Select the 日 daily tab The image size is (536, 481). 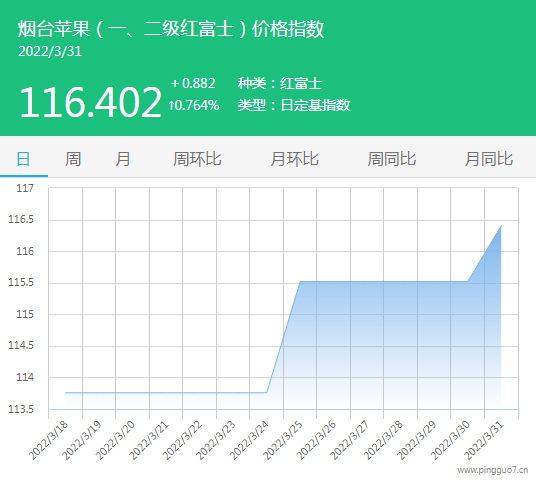pos(23,159)
